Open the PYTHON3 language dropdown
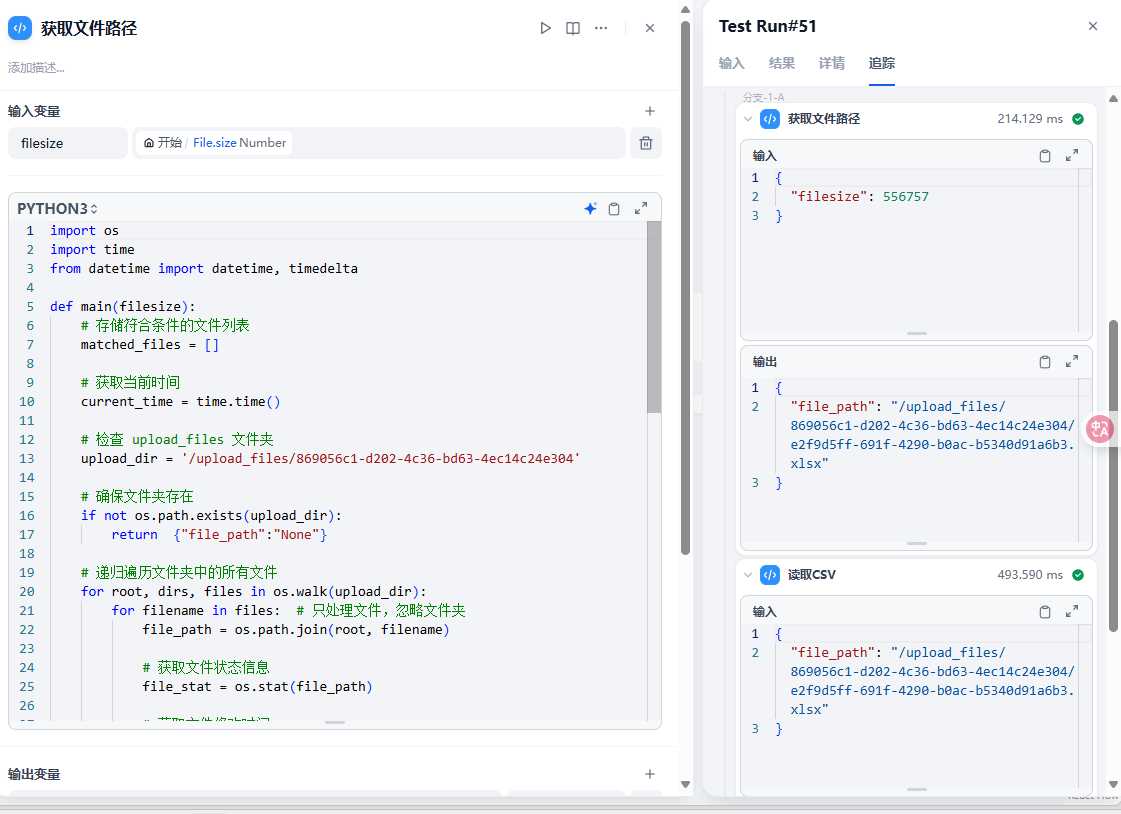Image resolution: width=1121 pixels, height=814 pixels. [57, 209]
